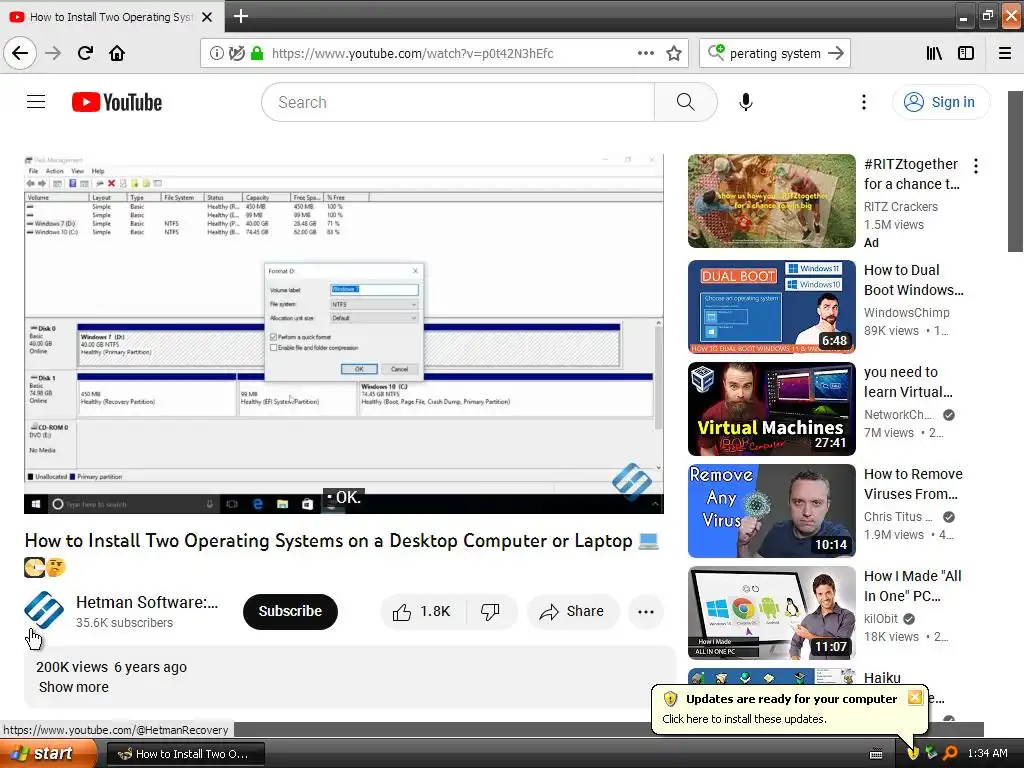Image resolution: width=1024 pixels, height=768 pixels.
Task: Open the browser home page icon
Action: coord(117,53)
